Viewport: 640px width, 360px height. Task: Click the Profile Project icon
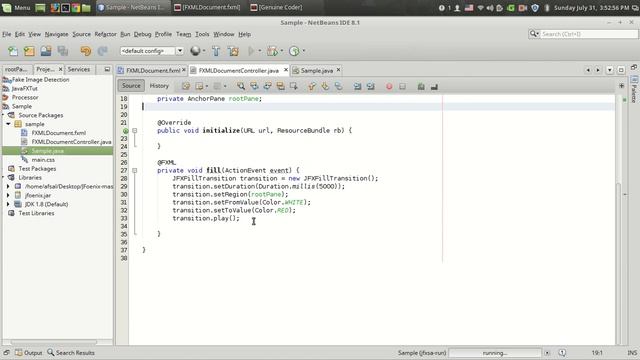(x=294, y=51)
